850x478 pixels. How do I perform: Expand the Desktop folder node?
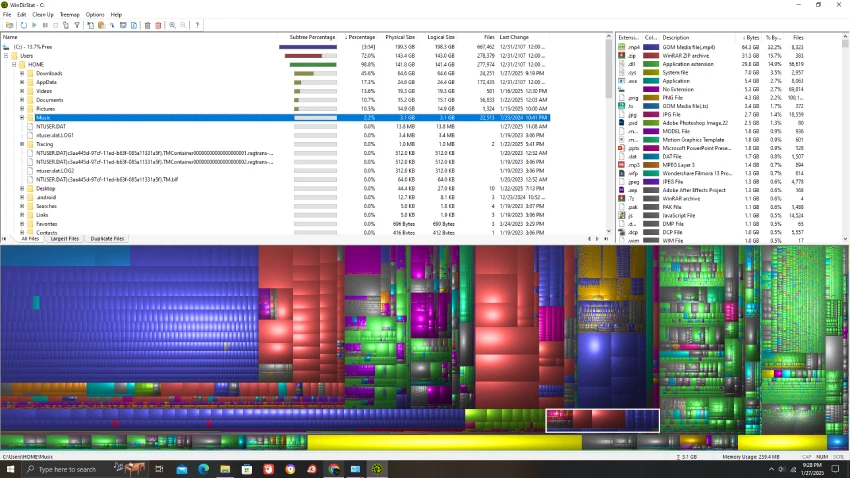[x=22, y=189]
